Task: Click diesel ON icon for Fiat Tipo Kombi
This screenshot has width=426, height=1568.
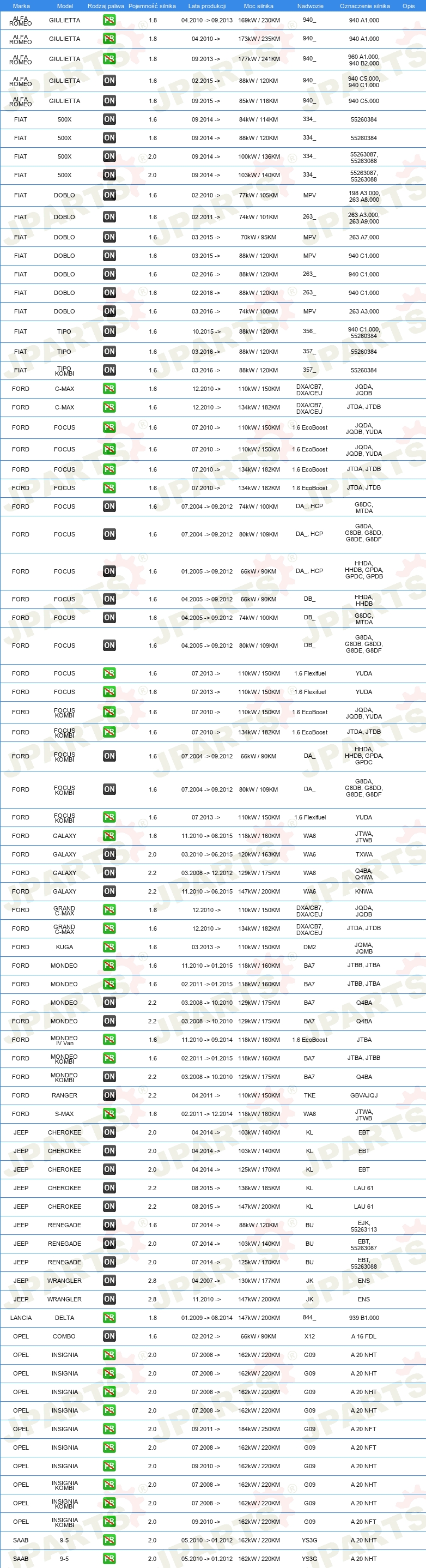Action: 109,370
